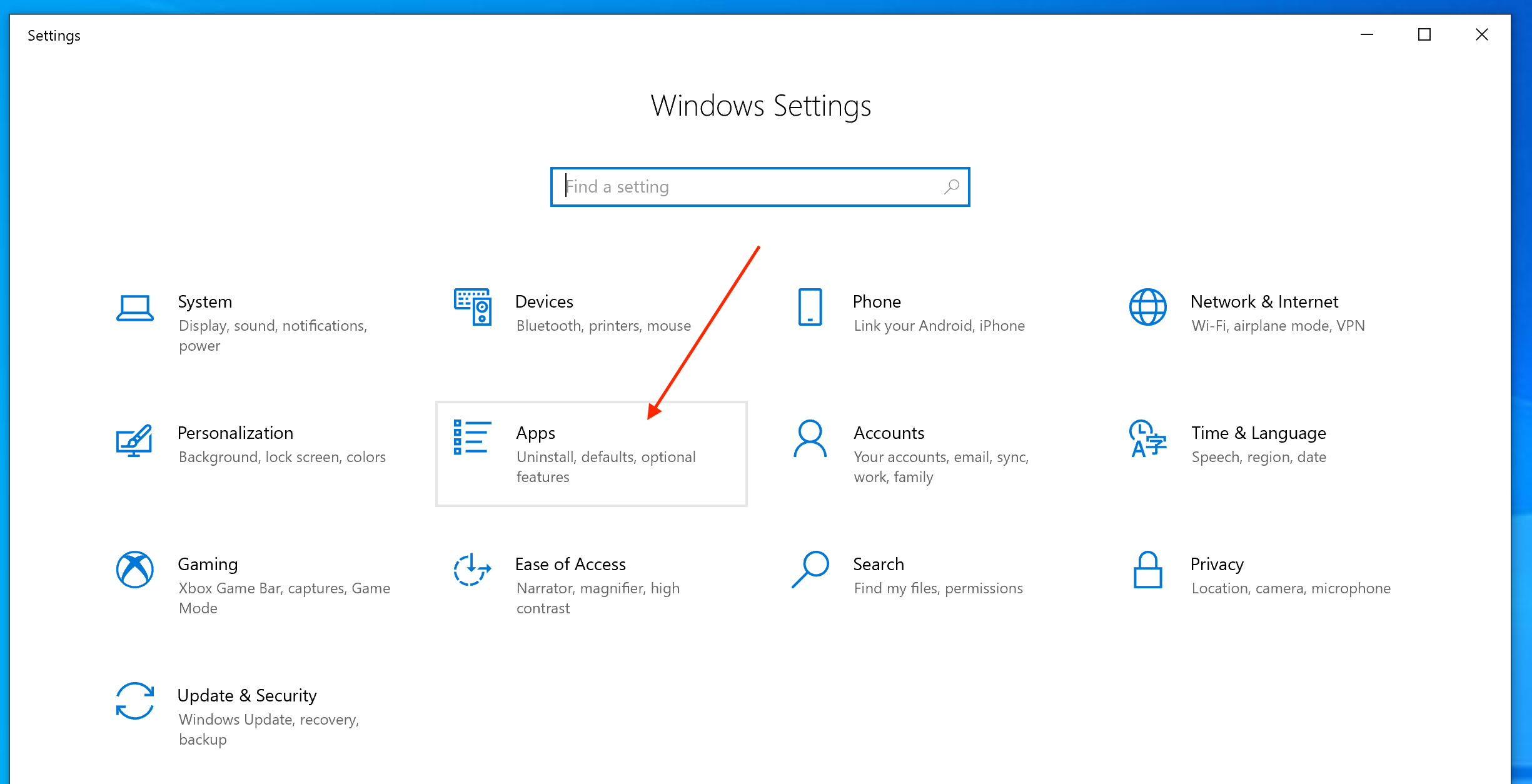Screen dimensions: 1532x784
Task: Click the Apps list icon
Action: pyautogui.click(x=472, y=438)
